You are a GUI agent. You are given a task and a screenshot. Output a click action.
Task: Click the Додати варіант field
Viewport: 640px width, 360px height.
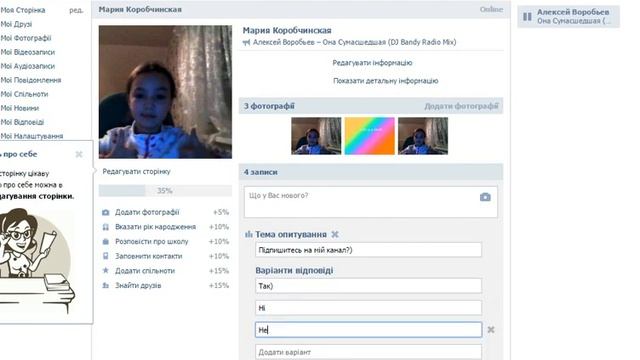(x=368, y=352)
